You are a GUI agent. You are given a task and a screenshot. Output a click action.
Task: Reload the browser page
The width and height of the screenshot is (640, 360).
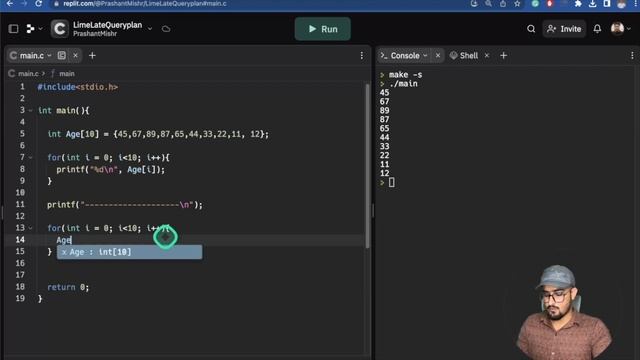38,4
